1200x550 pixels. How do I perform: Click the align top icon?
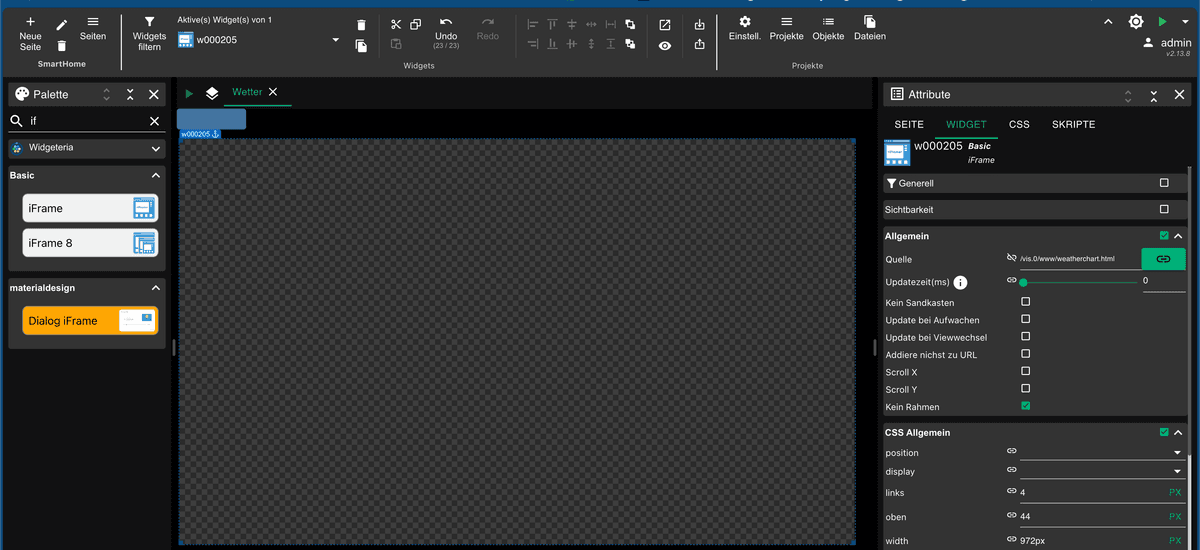(x=552, y=24)
